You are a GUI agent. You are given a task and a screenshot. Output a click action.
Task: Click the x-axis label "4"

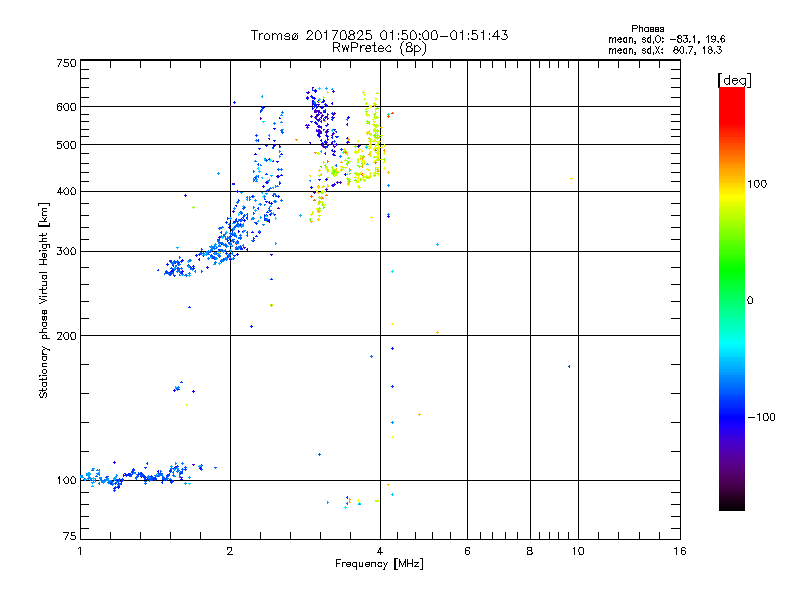coord(380,551)
